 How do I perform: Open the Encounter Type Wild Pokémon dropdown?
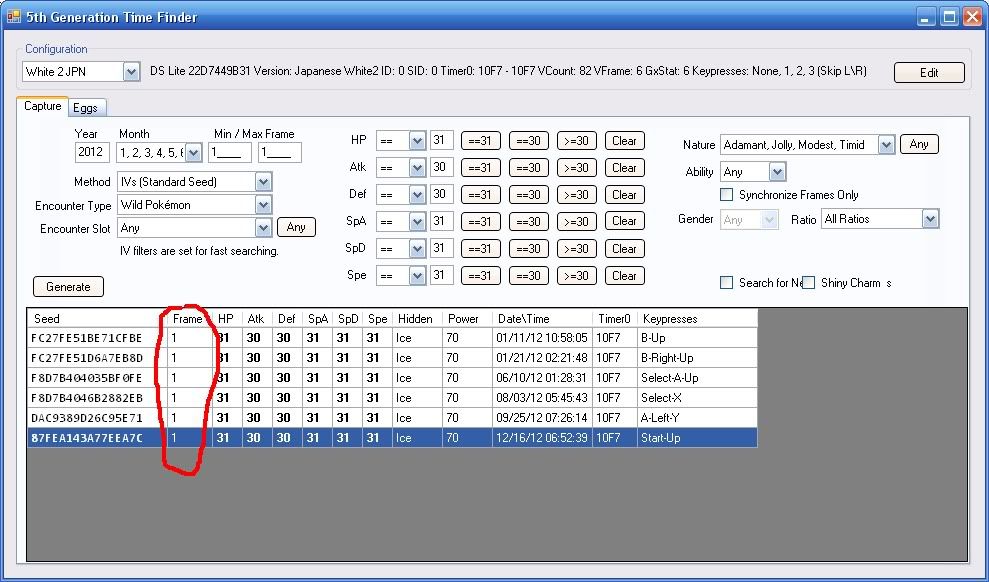pyautogui.click(x=263, y=205)
